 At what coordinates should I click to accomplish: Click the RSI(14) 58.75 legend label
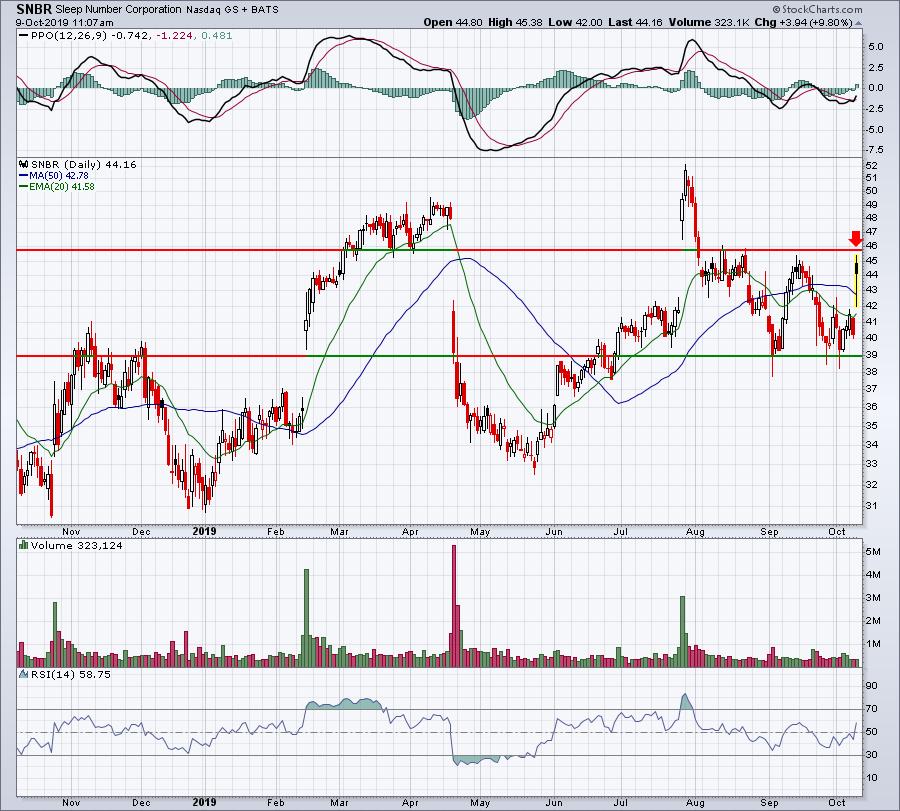tap(71, 674)
